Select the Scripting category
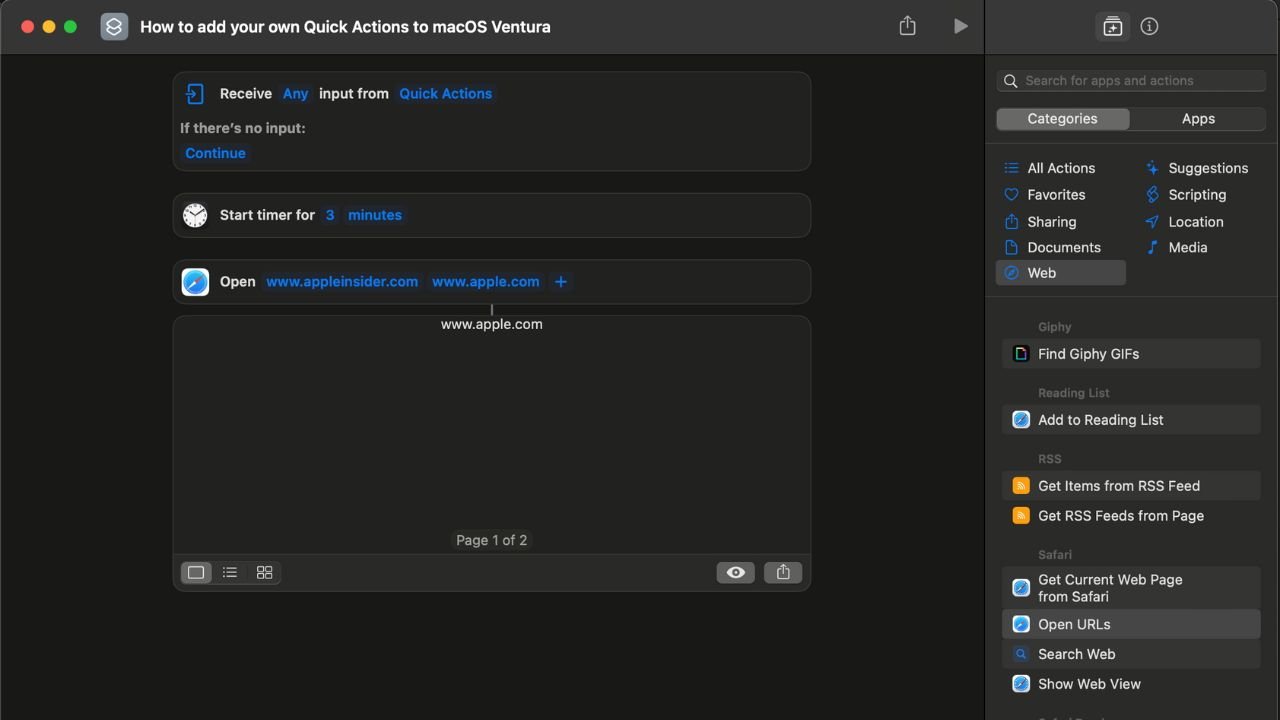The height and width of the screenshot is (720, 1280). click(1196, 195)
